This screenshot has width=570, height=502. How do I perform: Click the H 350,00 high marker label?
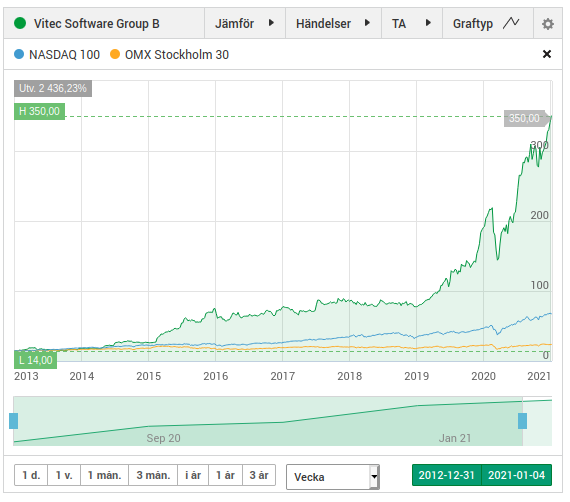[39, 111]
